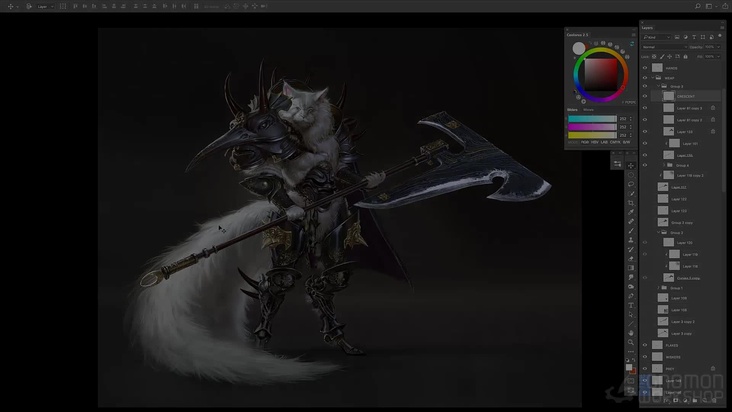Click the cyan slider in Coolorus

click(592, 119)
